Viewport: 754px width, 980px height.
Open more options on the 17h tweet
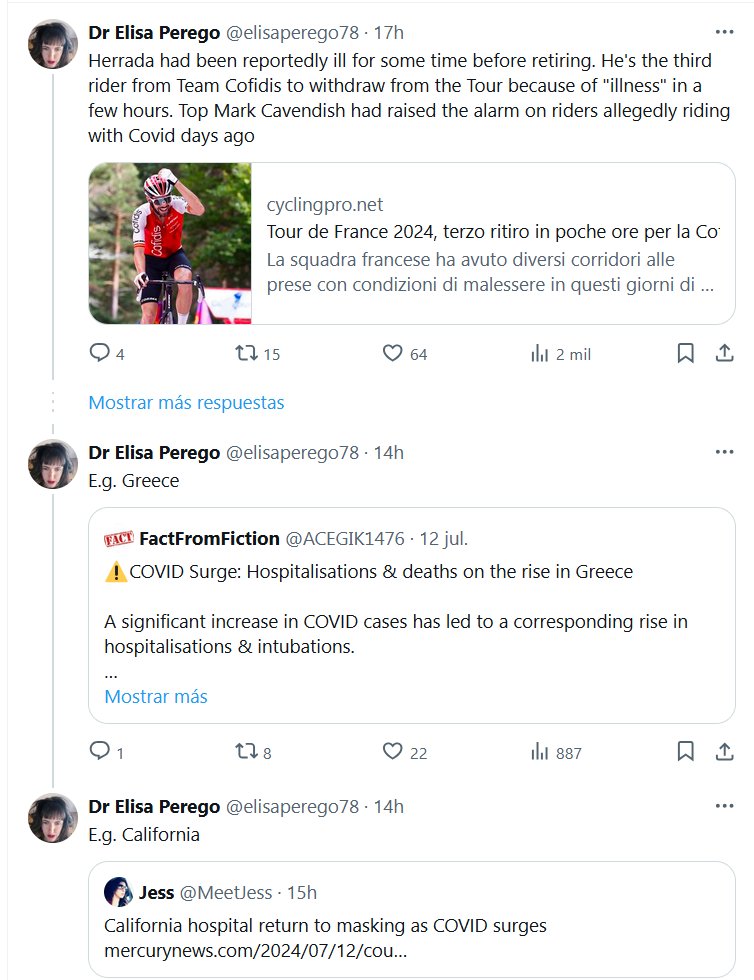pyautogui.click(x=725, y=32)
